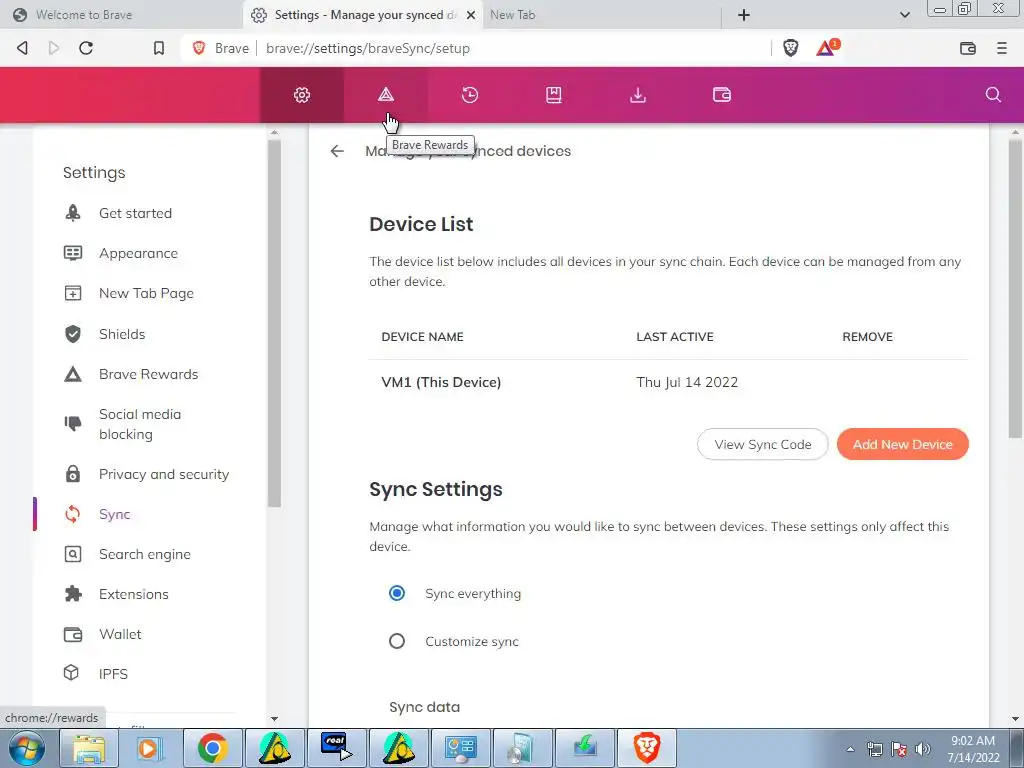Open Wallet in settings sidebar
Viewport: 1024px width, 768px height.
point(120,634)
